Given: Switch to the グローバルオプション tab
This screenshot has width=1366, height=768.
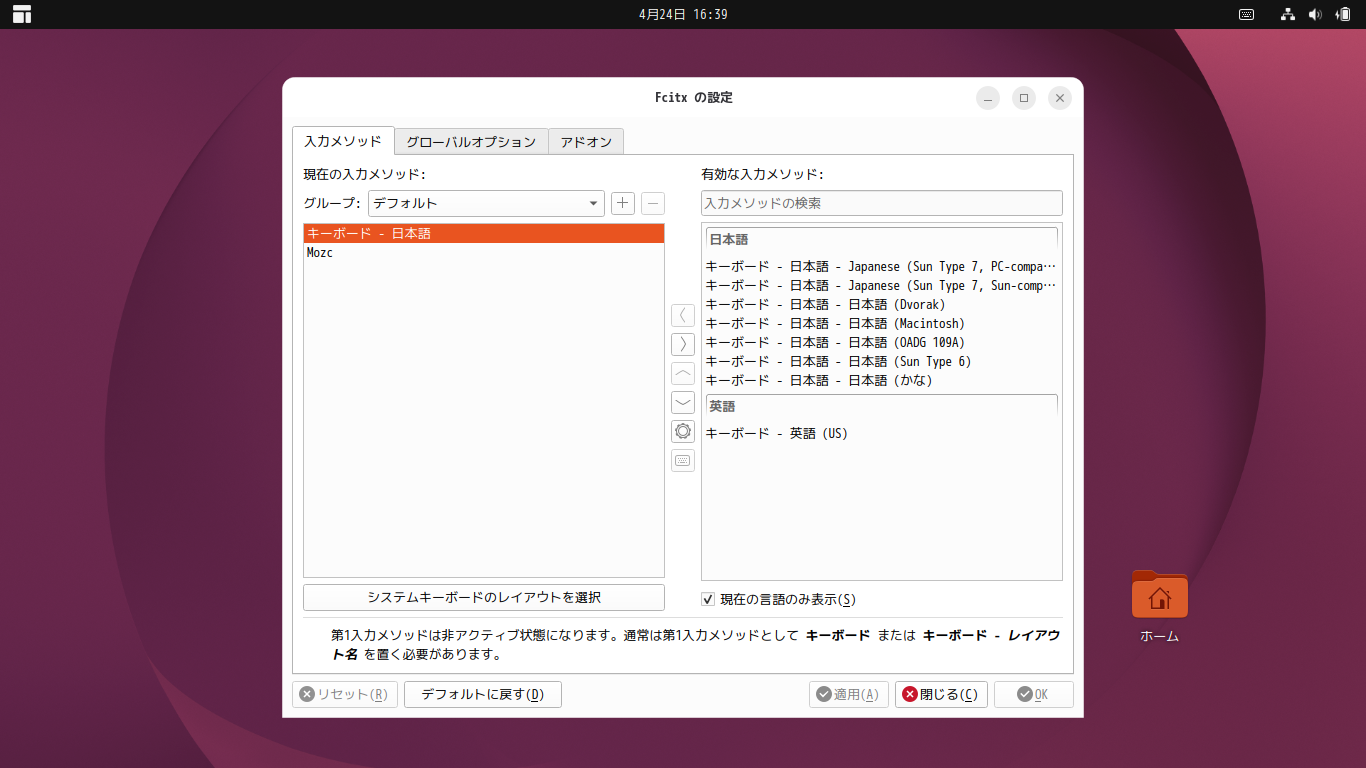Looking at the screenshot, I should coord(471,142).
